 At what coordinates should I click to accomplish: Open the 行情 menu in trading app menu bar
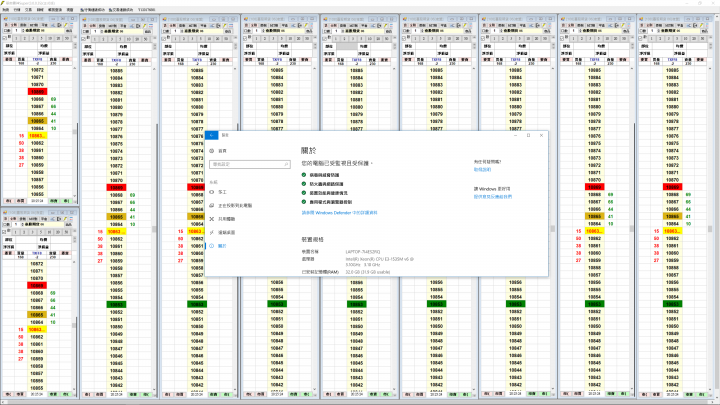(17, 10)
